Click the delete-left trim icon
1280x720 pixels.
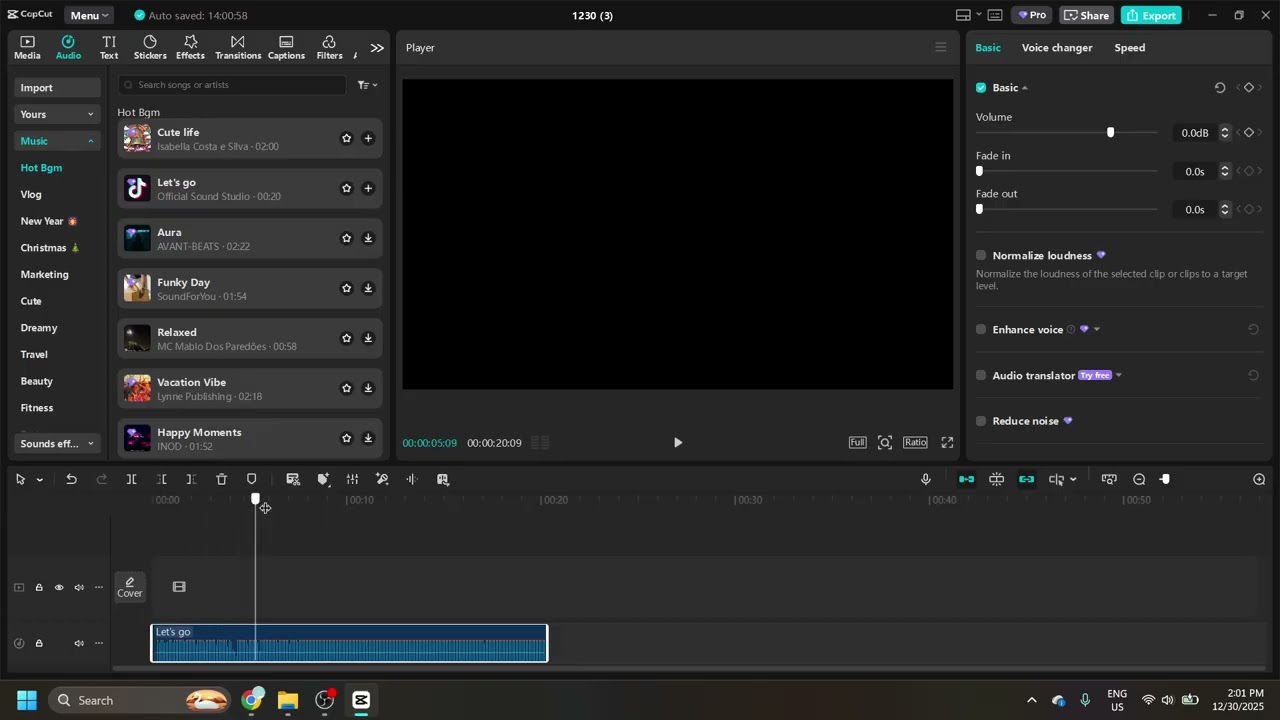pyautogui.click(x=162, y=480)
